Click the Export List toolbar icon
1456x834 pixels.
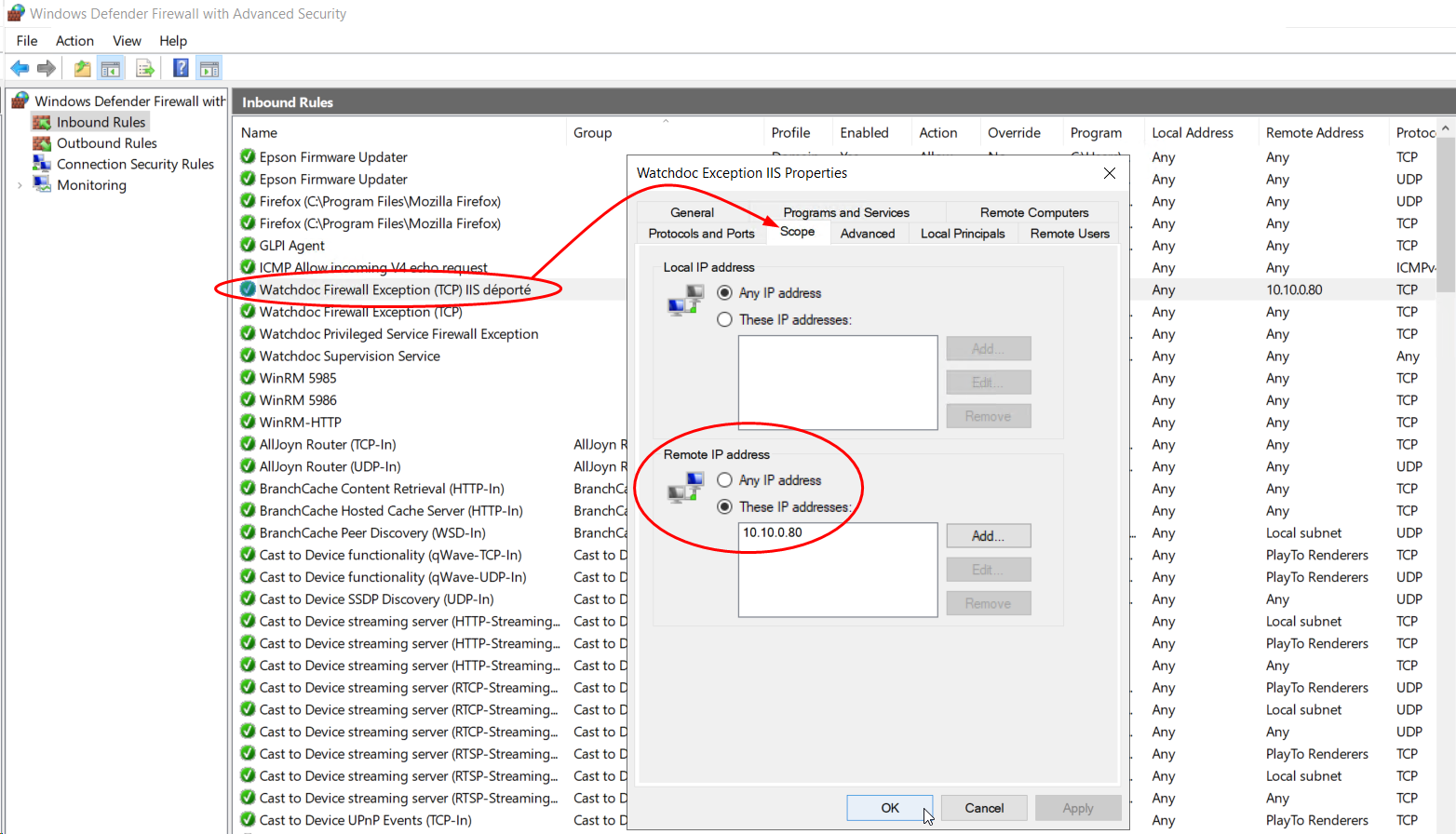pyautogui.click(x=144, y=68)
